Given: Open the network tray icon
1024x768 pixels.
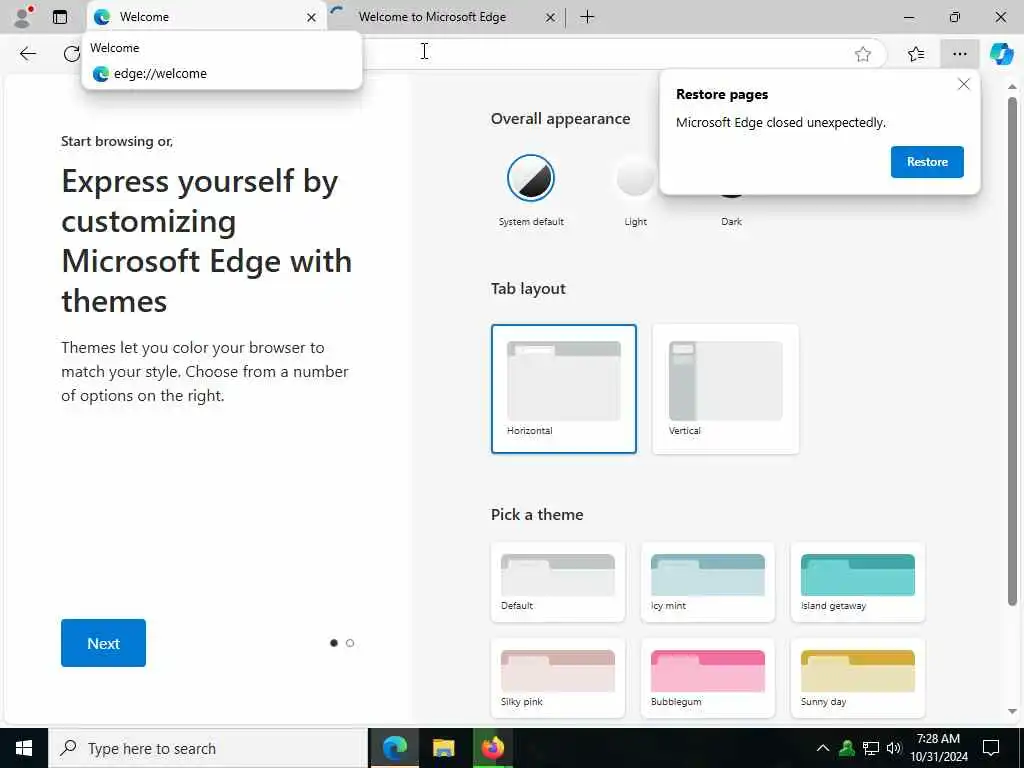Looking at the screenshot, I should click(871, 748).
